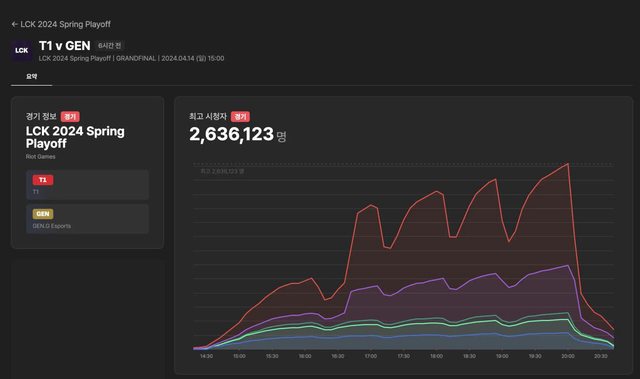Click the LCK league logo
The height and width of the screenshot is (379, 640).
pyautogui.click(x=22, y=51)
